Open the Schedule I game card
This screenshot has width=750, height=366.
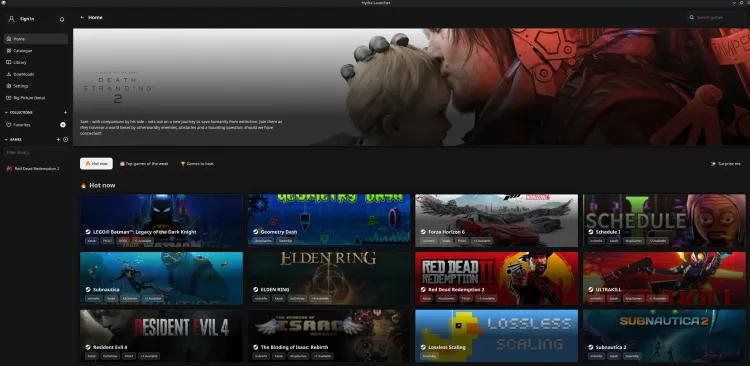pos(664,221)
